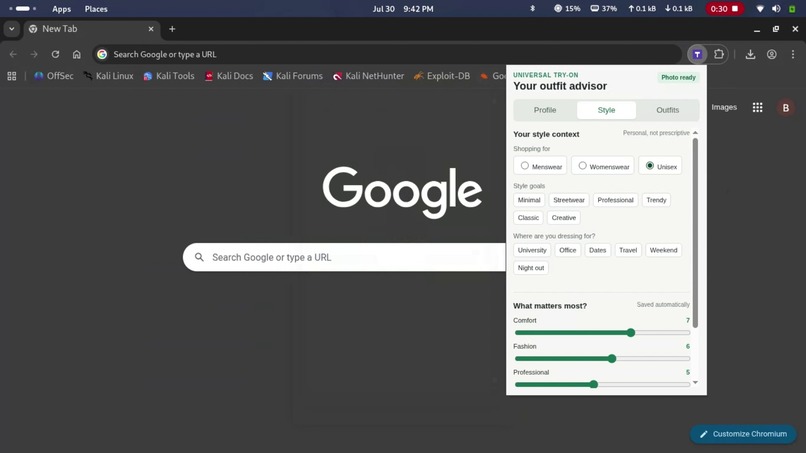Open the Kali Linux bookmark
This screenshot has width=806, height=453.
pyautogui.click(x=108, y=76)
